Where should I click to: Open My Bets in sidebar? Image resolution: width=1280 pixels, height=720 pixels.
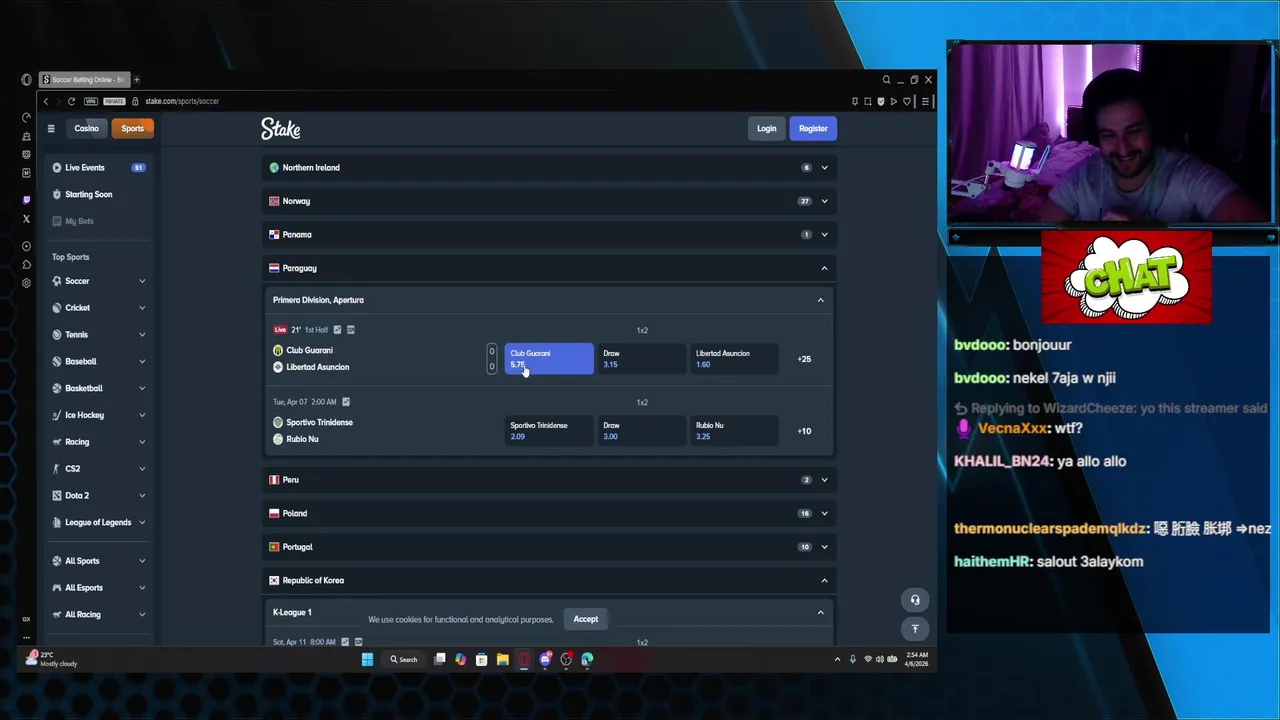point(99,221)
